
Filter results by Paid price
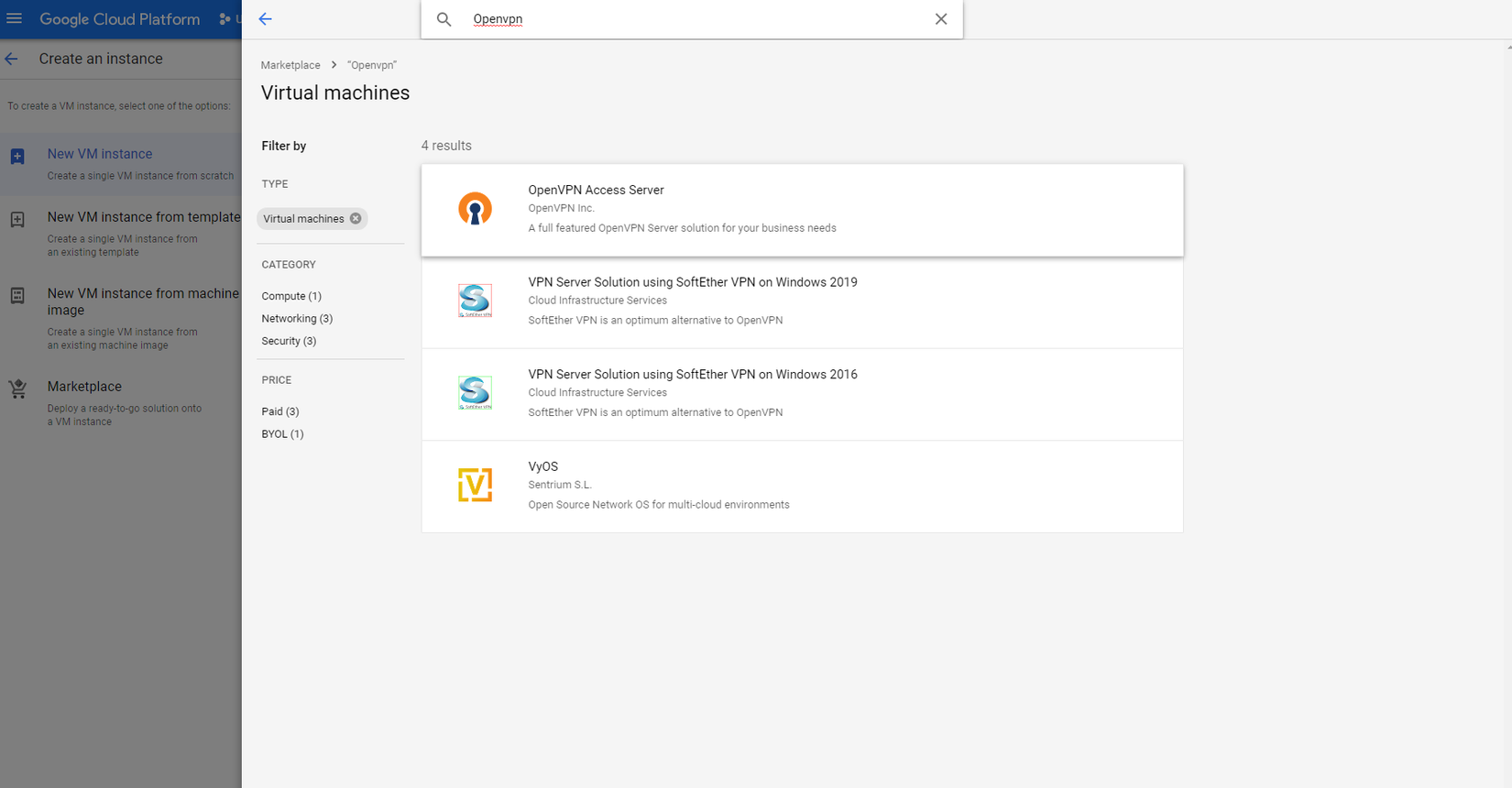[280, 411]
